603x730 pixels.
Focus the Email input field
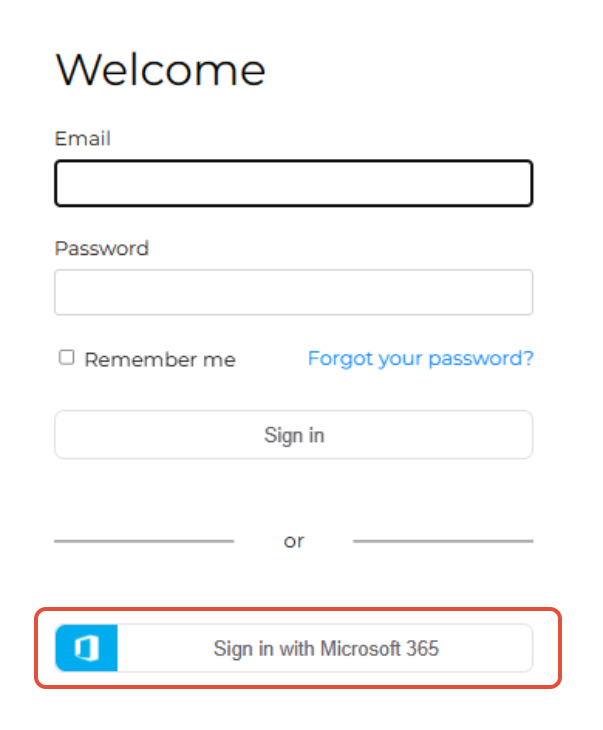tap(294, 183)
